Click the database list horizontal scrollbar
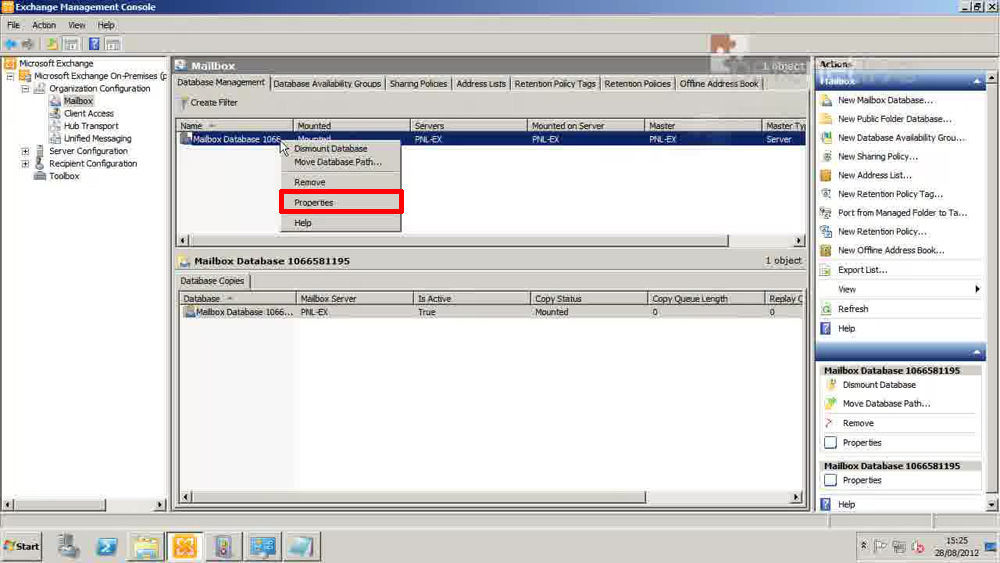The image size is (1000, 563). coord(459,240)
